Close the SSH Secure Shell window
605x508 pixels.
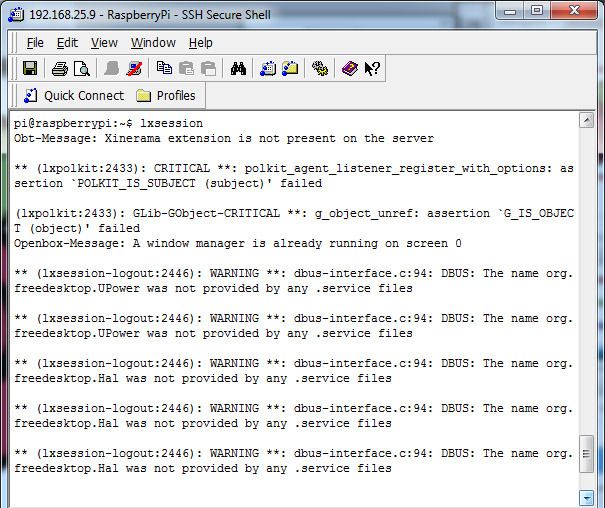coord(574,11)
